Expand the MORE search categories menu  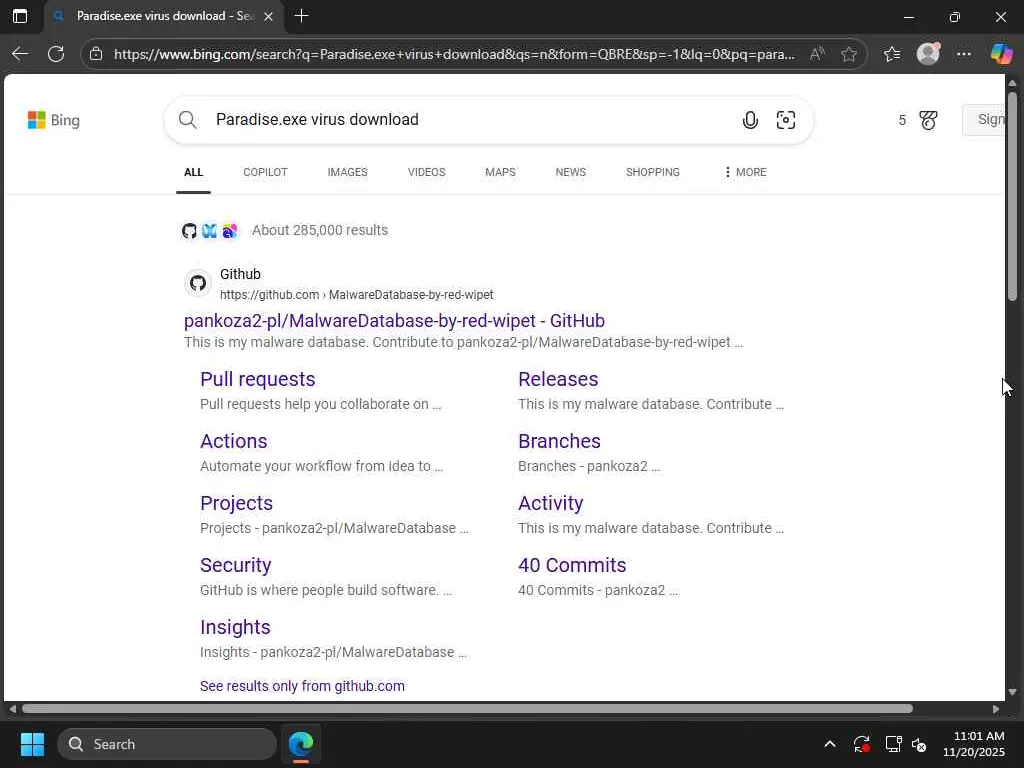745,172
